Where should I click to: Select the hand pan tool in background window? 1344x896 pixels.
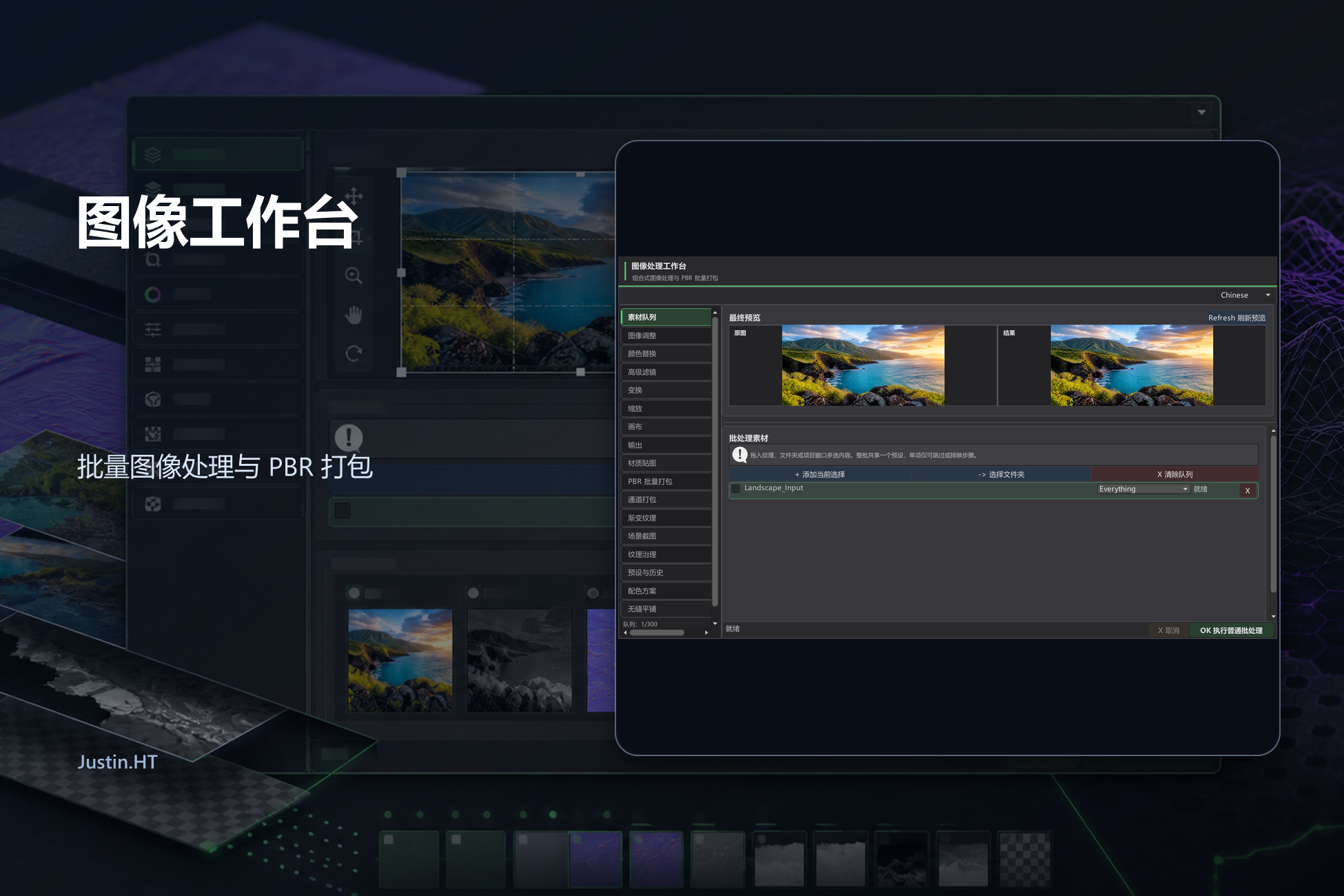pos(354,315)
